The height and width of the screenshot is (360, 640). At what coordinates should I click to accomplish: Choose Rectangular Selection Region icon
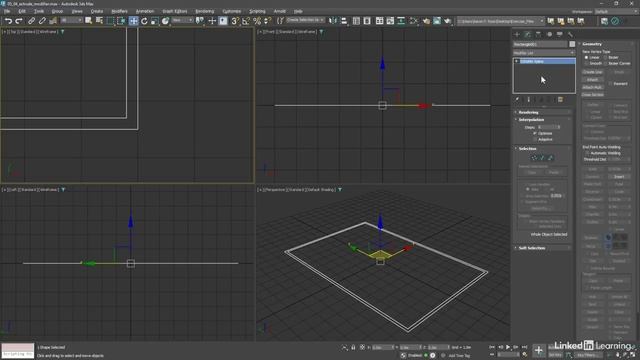pyautogui.click(x=110, y=21)
